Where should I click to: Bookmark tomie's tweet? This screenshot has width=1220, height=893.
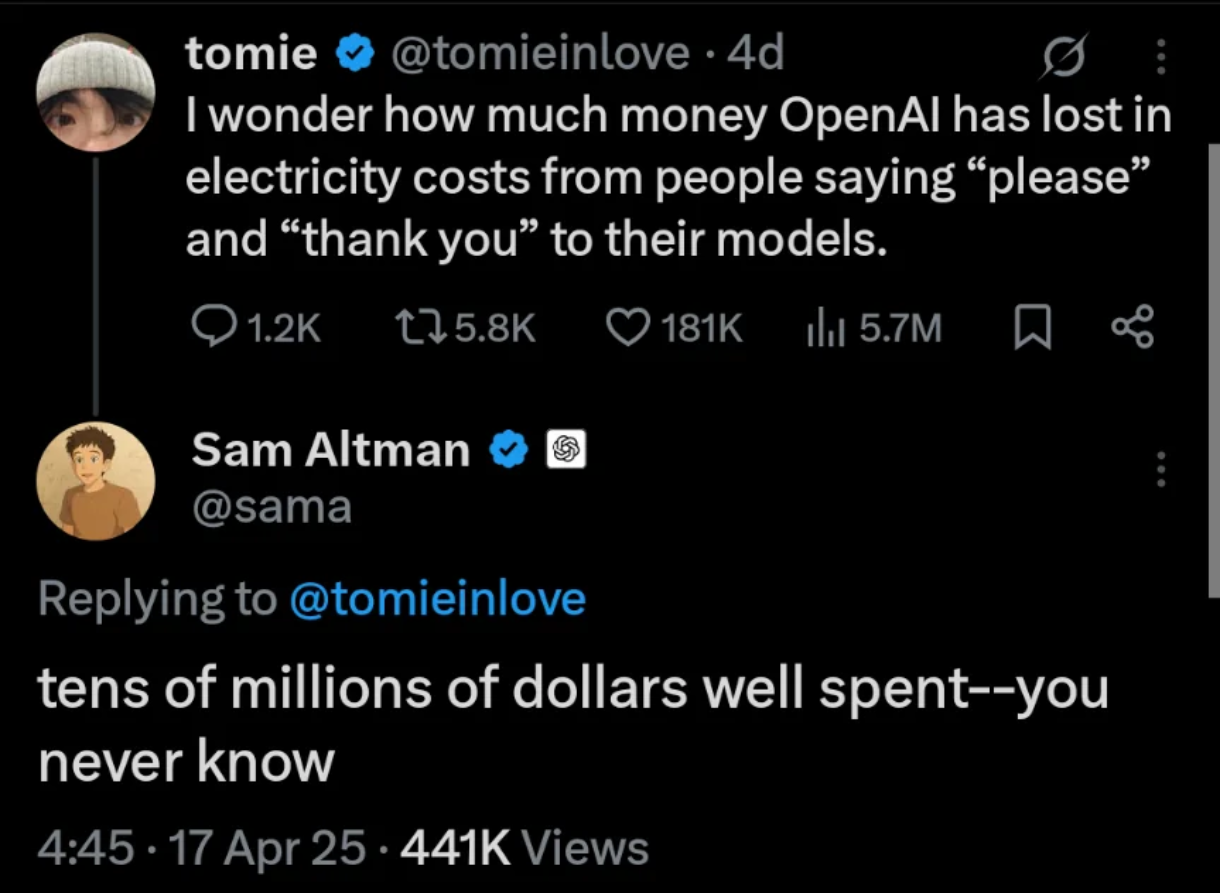pyautogui.click(x=1031, y=330)
